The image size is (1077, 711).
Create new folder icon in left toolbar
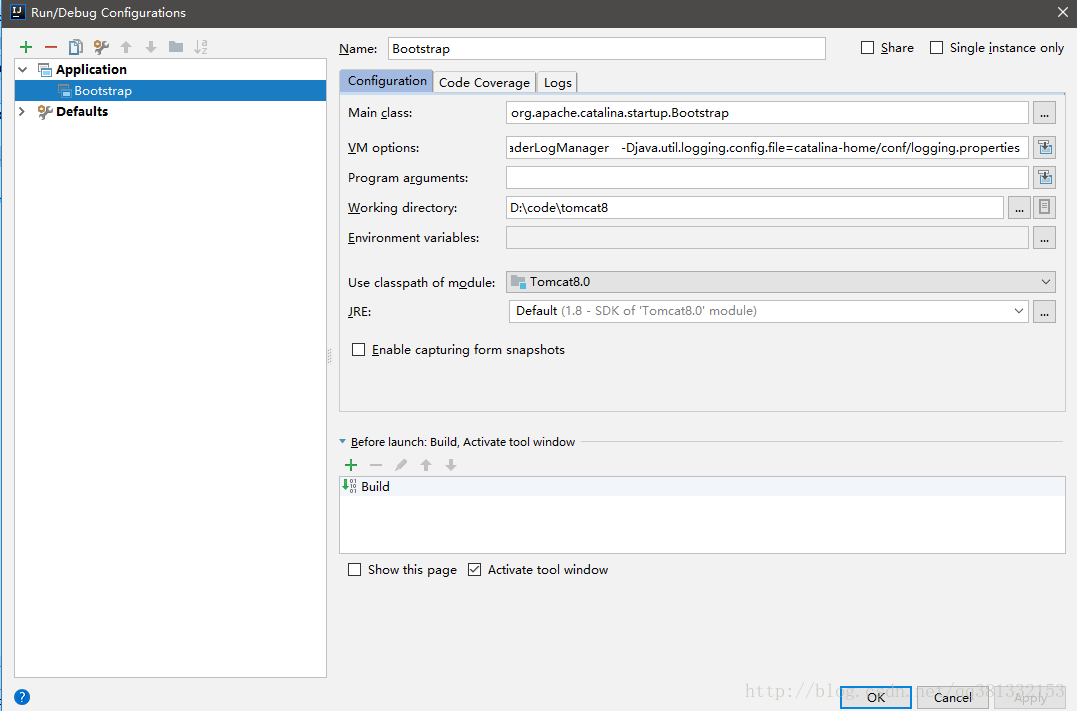[176, 47]
